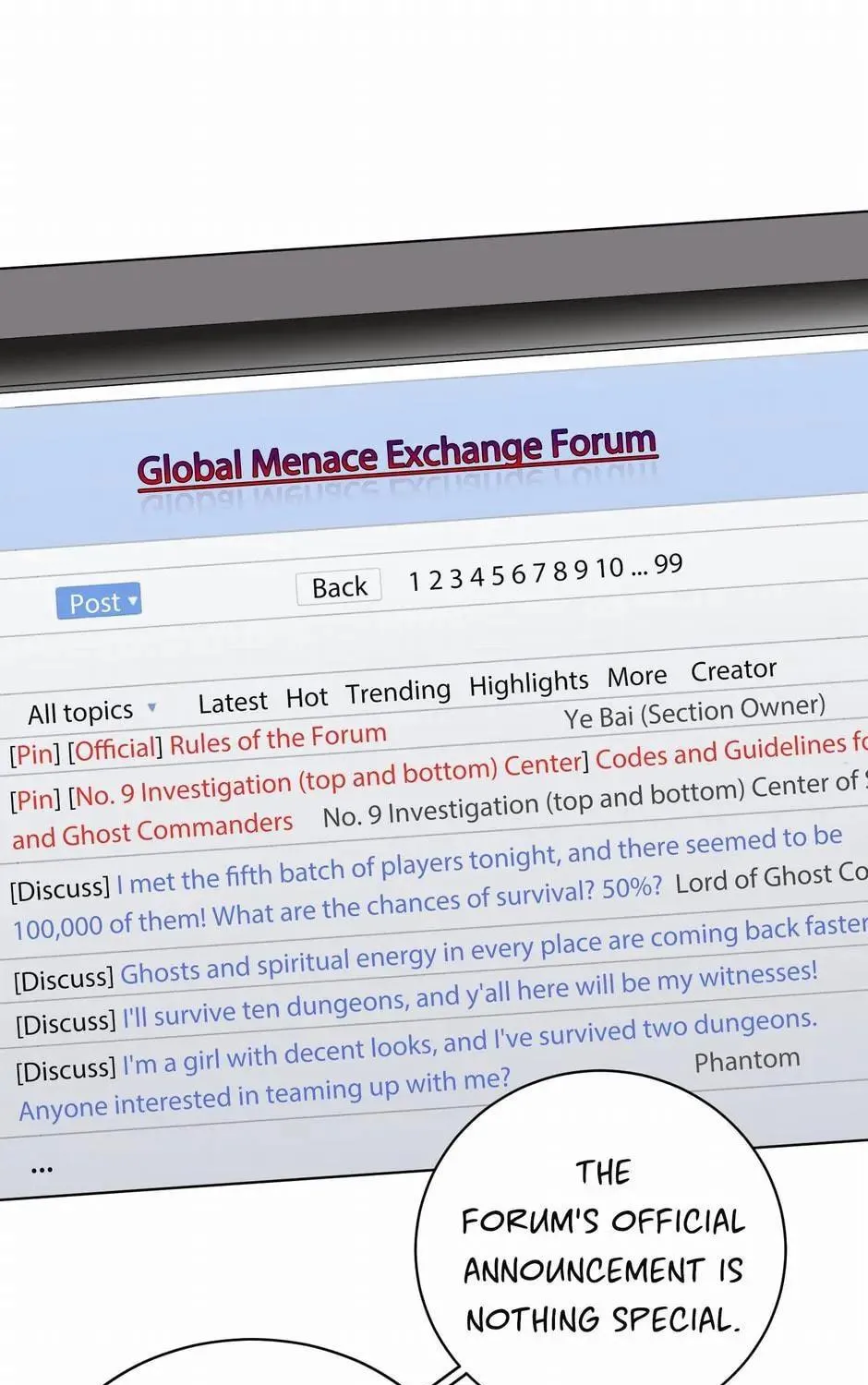Screen dimensions: 868x1385
Task: Open pinned post Codes and Guidelines
Action: (731, 752)
